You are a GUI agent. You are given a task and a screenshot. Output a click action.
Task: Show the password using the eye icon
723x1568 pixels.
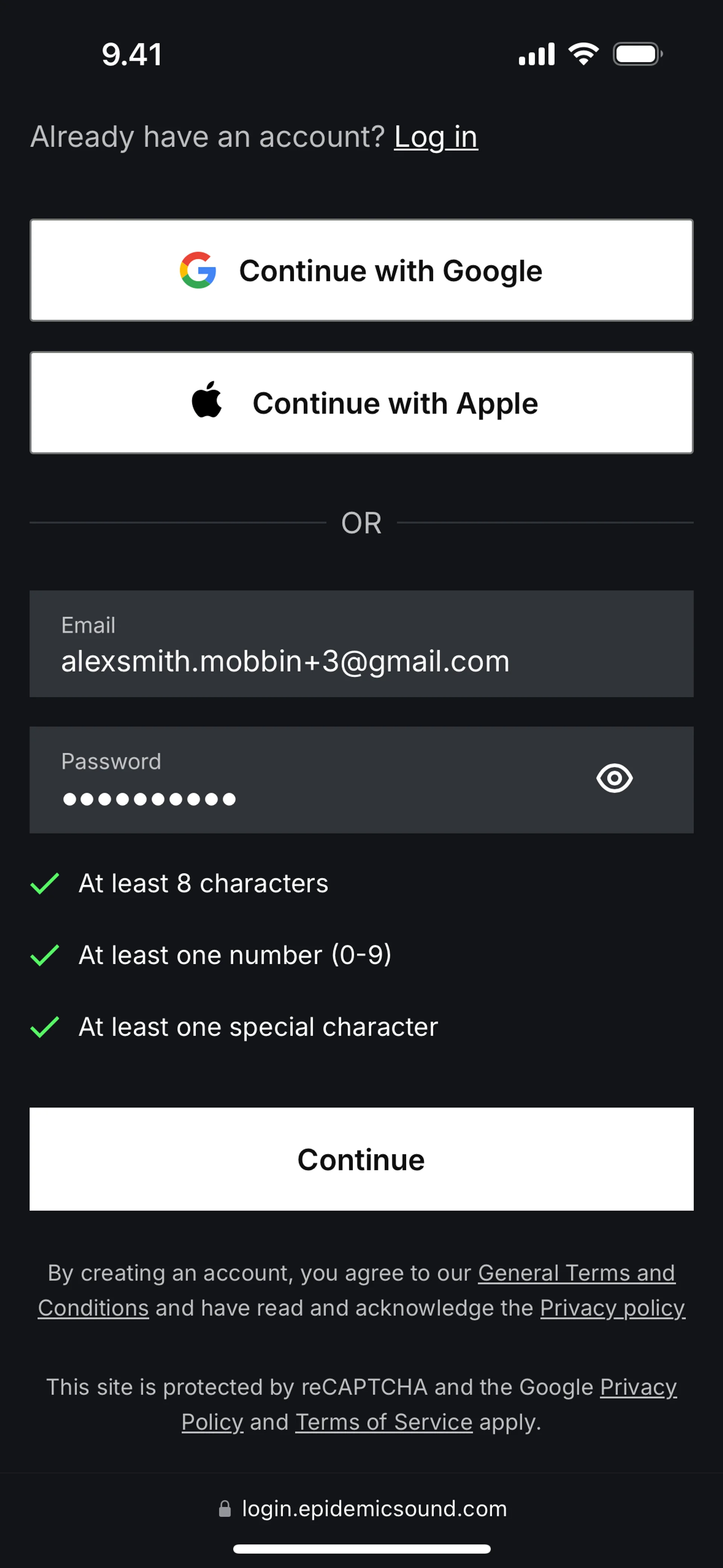point(615,778)
